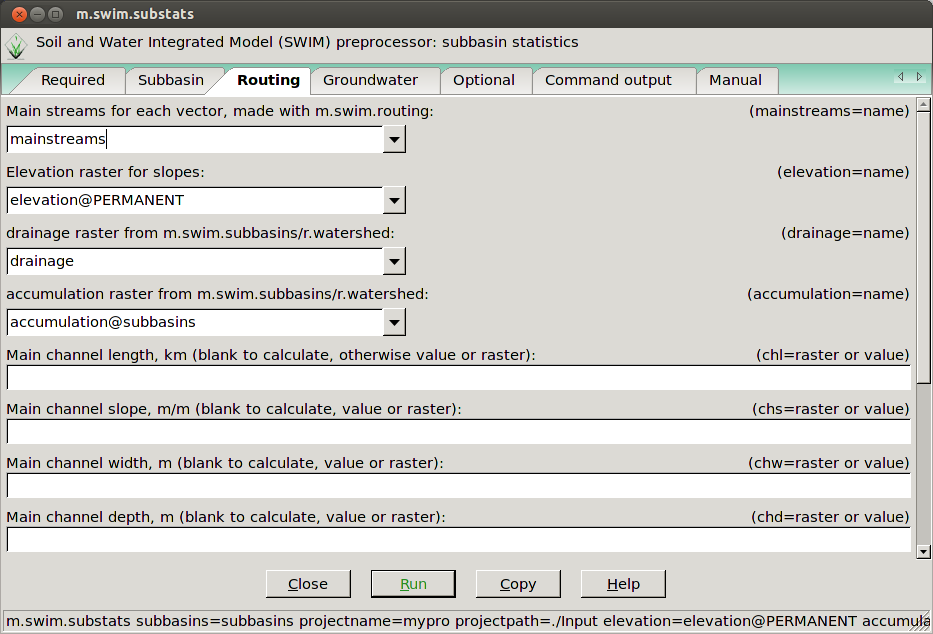This screenshot has width=933, height=634.
Task: Click the vertical scrollbar thumb
Action: [x=923, y=245]
